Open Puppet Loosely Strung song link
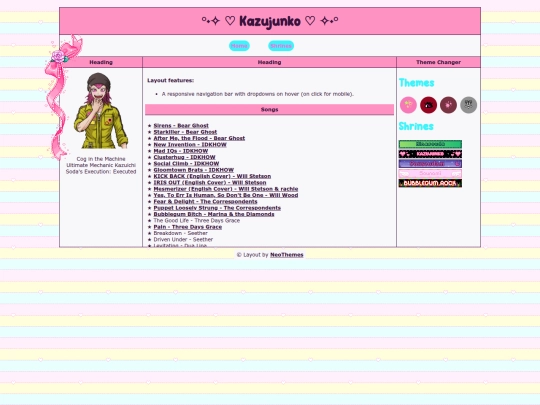The height and width of the screenshot is (405, 540). pyautogui.click(x=217, y=208)
